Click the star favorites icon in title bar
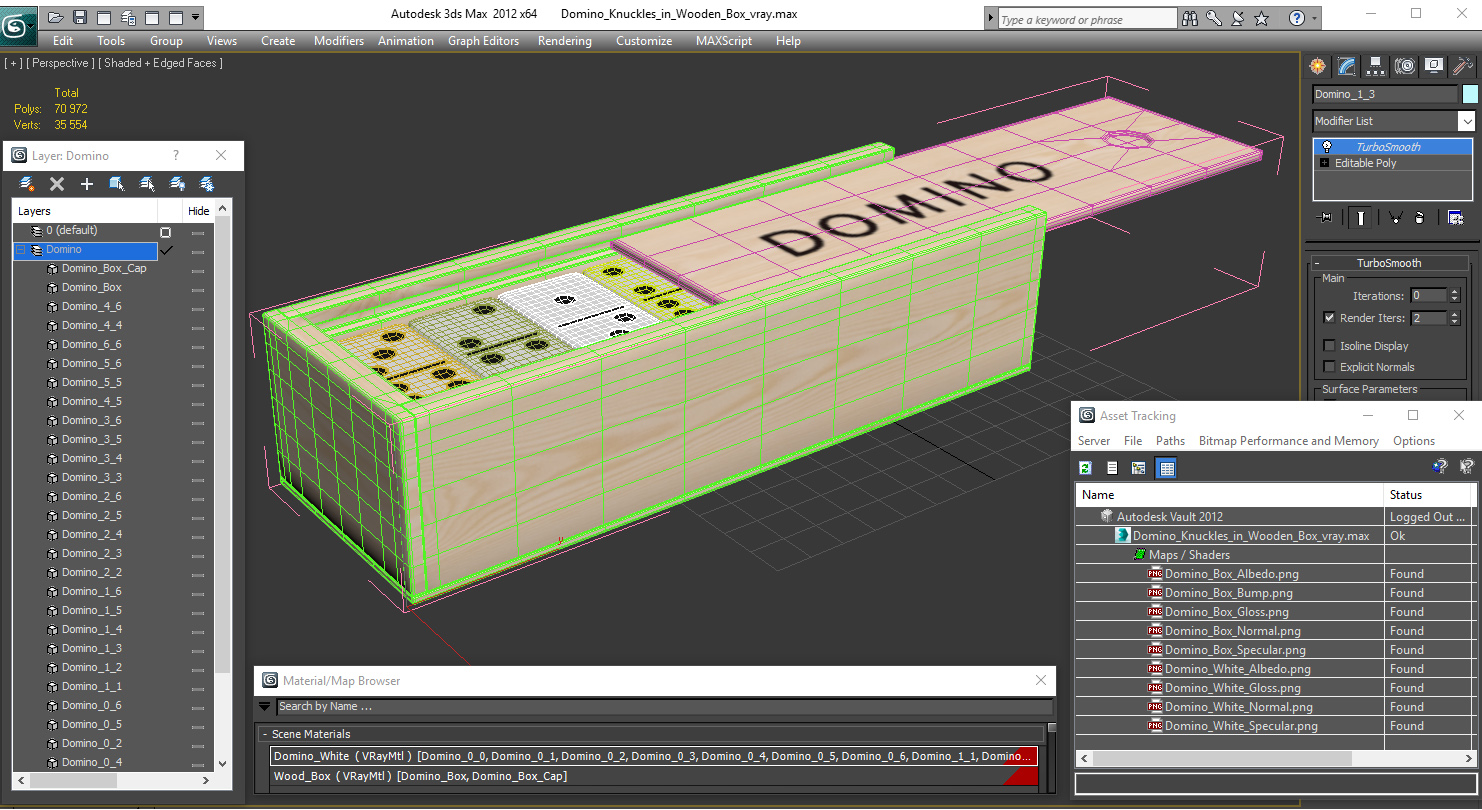The image size is (1482, 810). pos(1262,18)
